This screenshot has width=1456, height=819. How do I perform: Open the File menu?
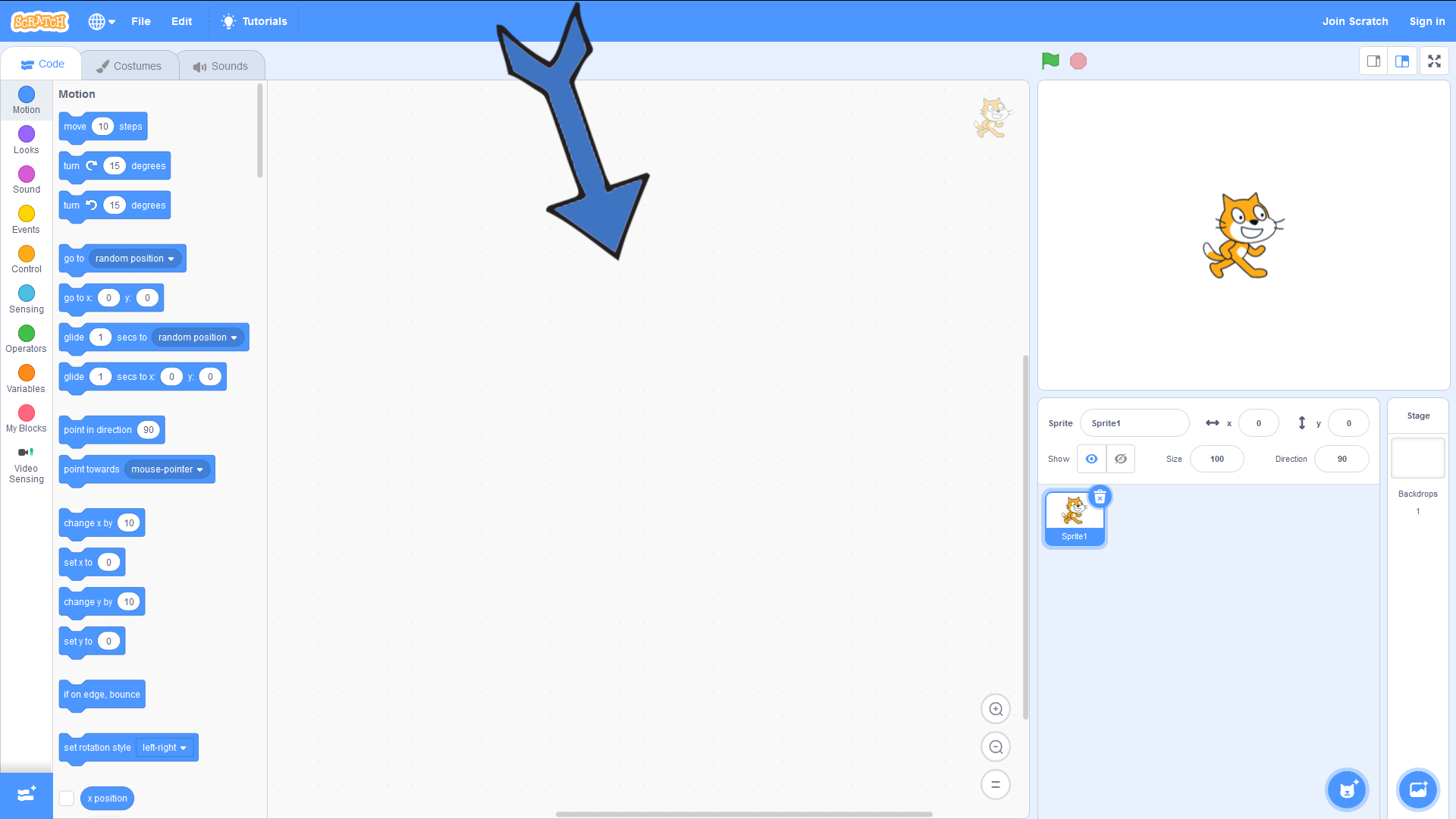click(140, 21)
